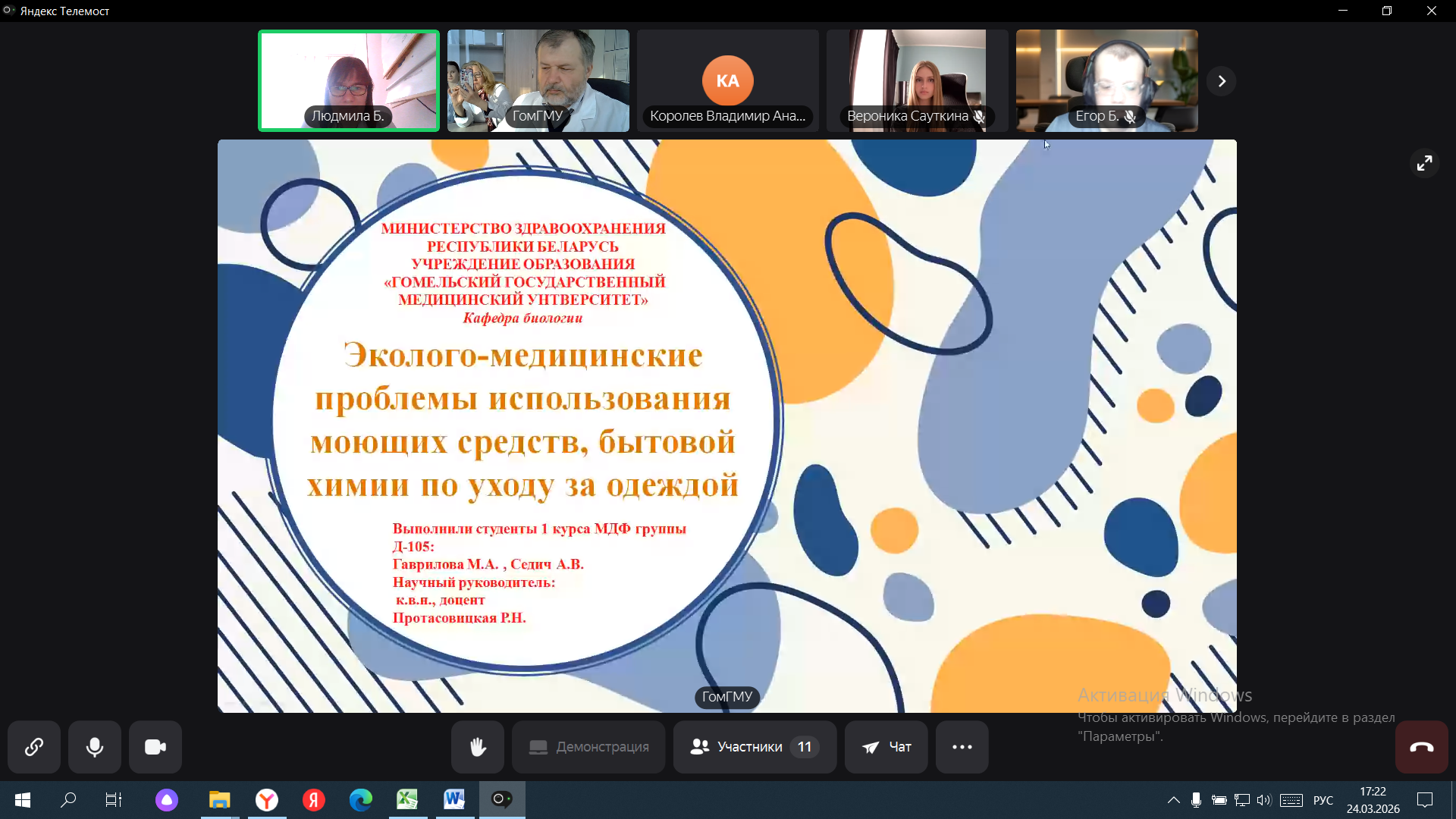Toggle the microphone on or off
Viewport: 1456px width, 819px height.
(x=95, y=747)
